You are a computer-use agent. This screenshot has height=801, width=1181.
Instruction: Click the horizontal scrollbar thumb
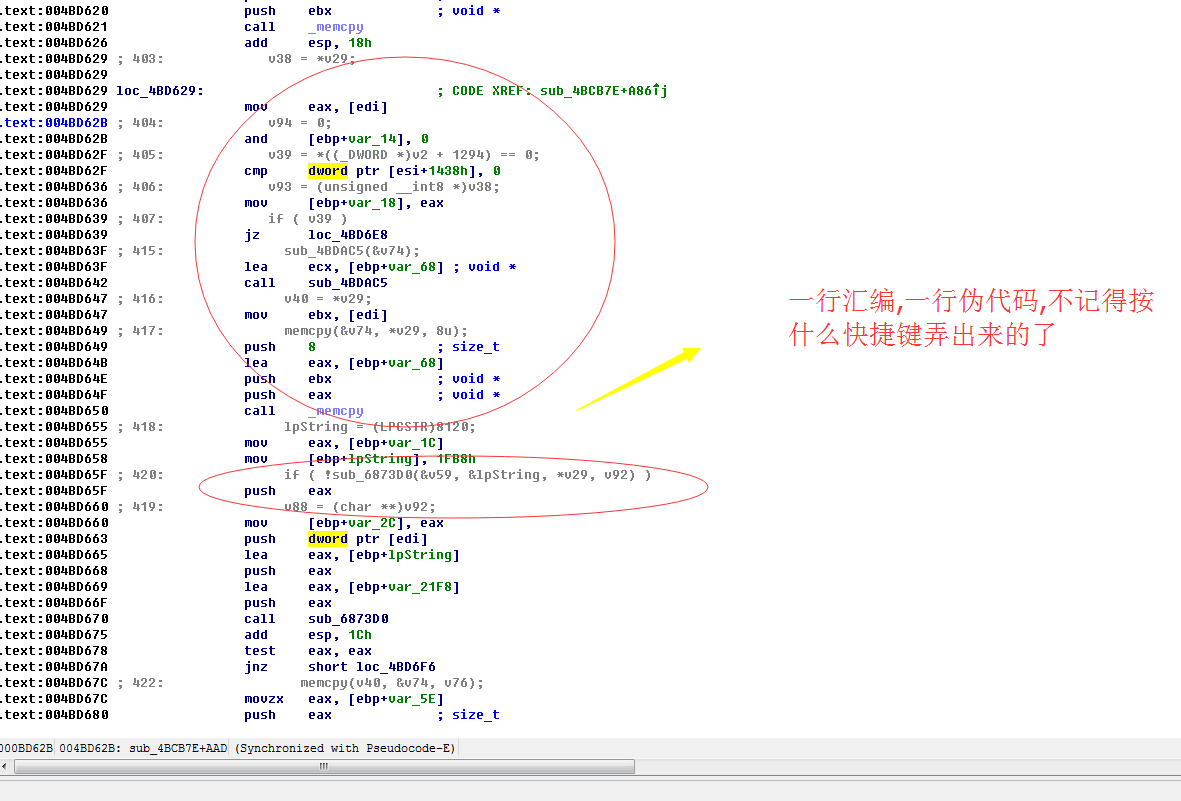(x=324, y=766)
